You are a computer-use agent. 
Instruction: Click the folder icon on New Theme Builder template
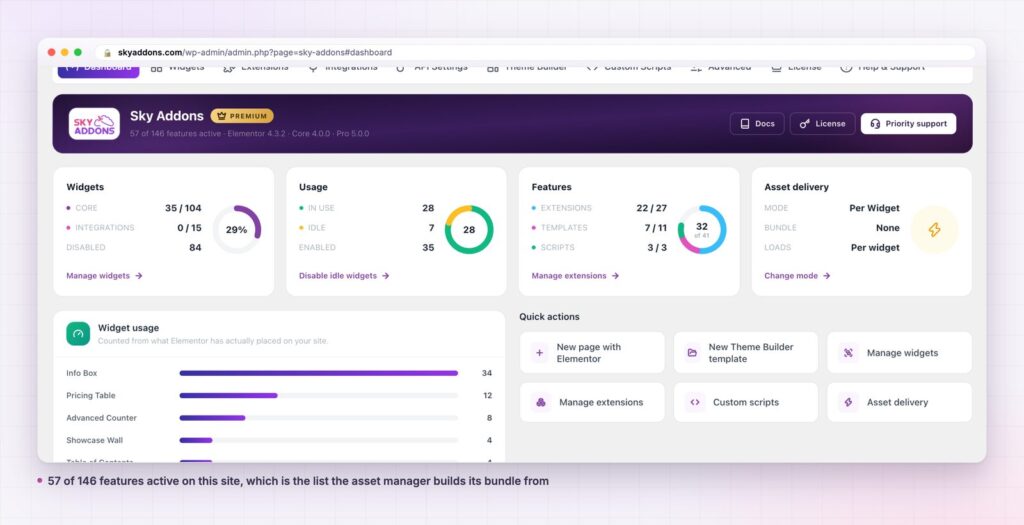(x=692, y=353)
